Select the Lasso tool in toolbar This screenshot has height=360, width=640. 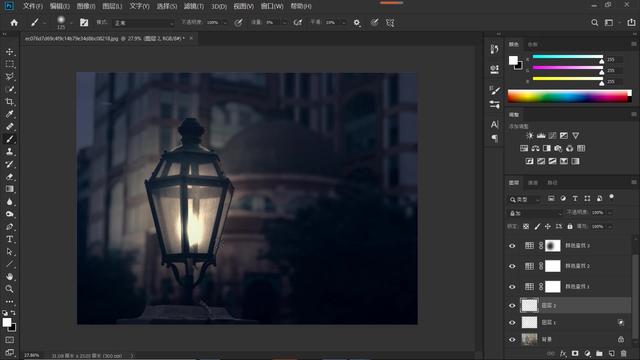[9, 77]
